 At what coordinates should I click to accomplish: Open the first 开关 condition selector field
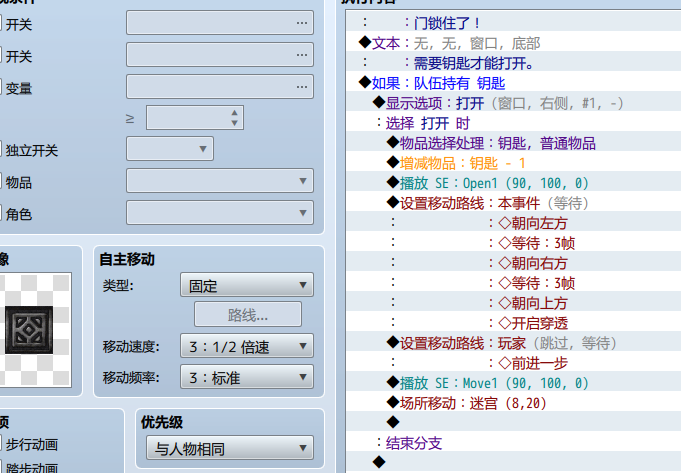220,23
